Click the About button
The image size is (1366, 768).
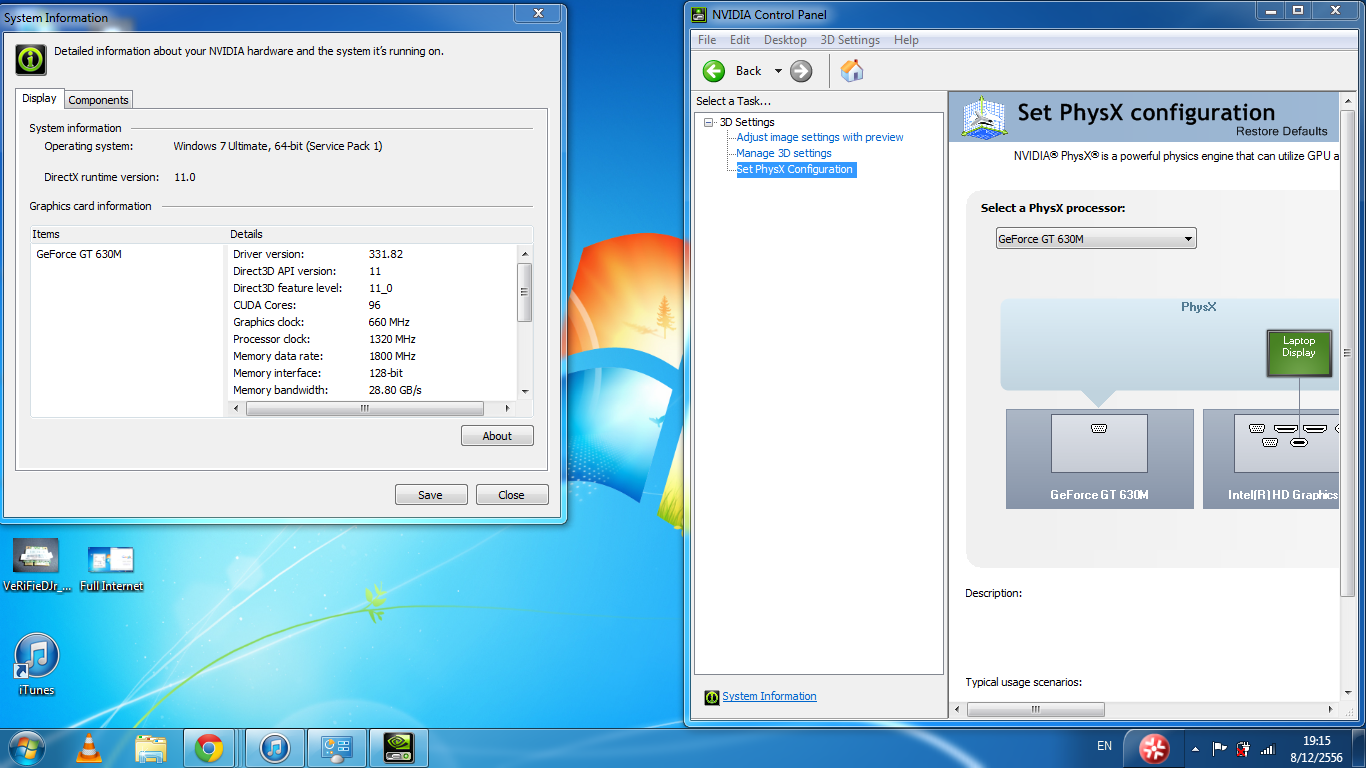coord(497,436)
